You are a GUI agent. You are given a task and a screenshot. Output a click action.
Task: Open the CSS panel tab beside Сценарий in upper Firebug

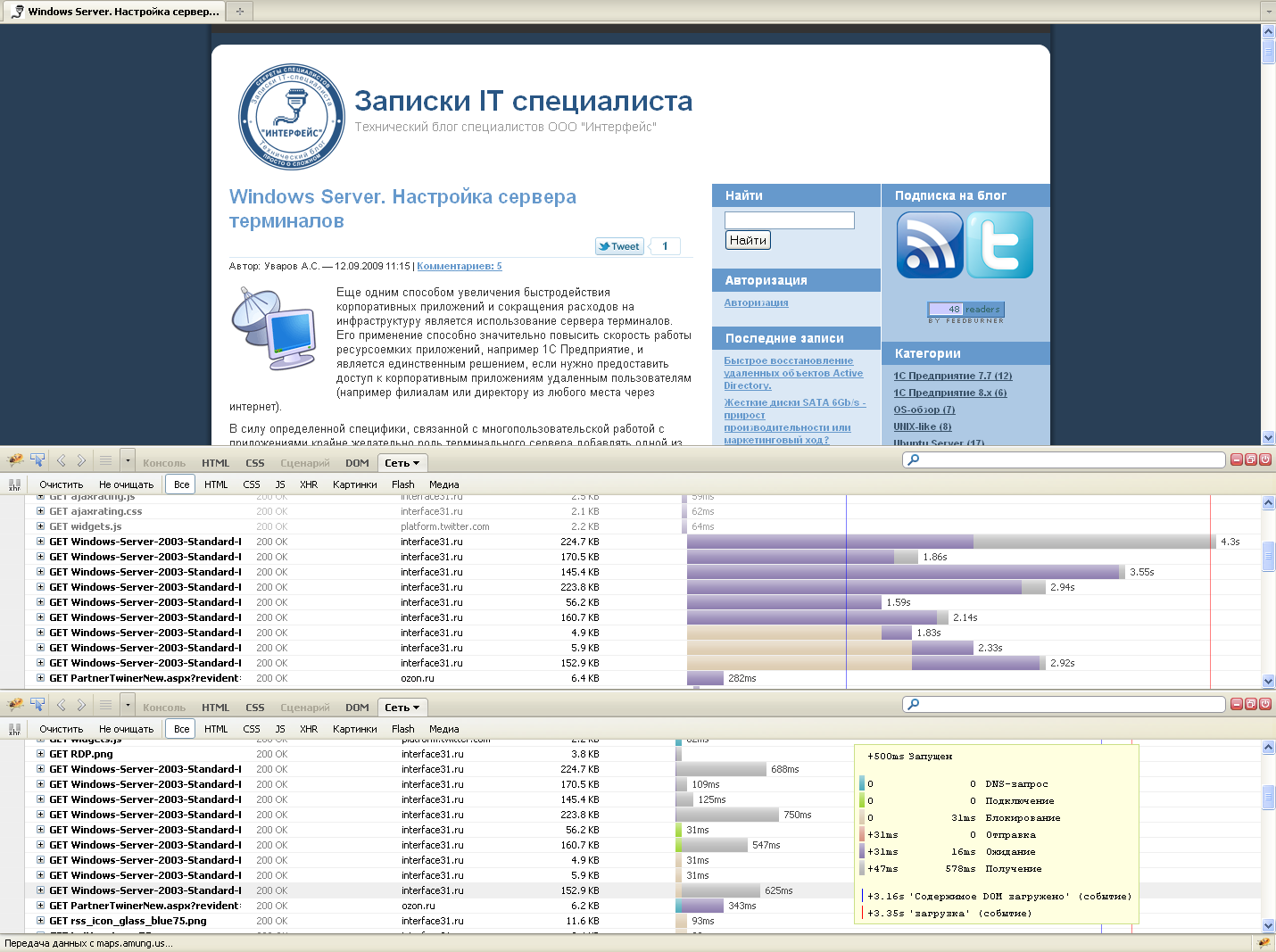pos(255,463)
